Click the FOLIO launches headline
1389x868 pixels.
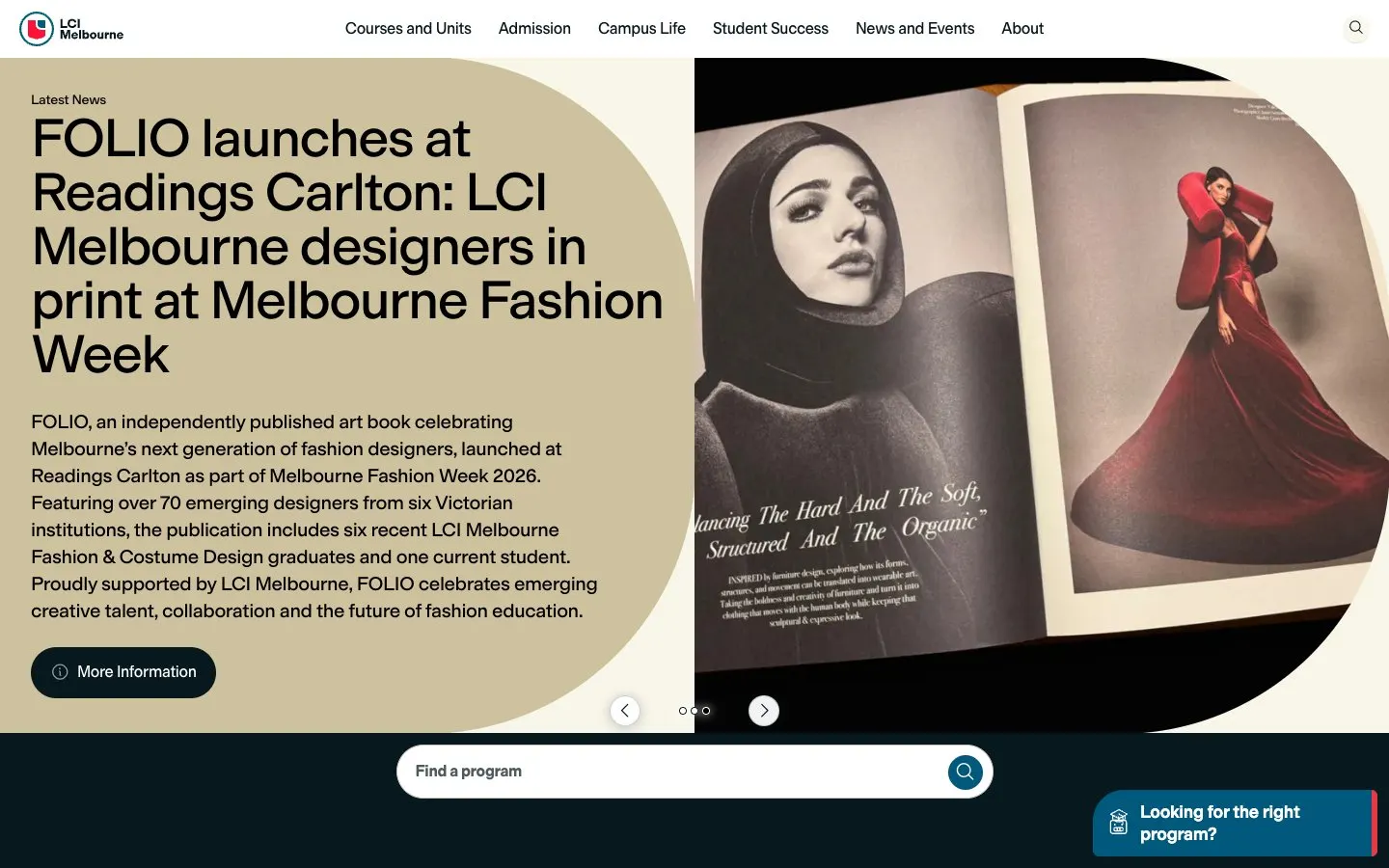point(347,246)
